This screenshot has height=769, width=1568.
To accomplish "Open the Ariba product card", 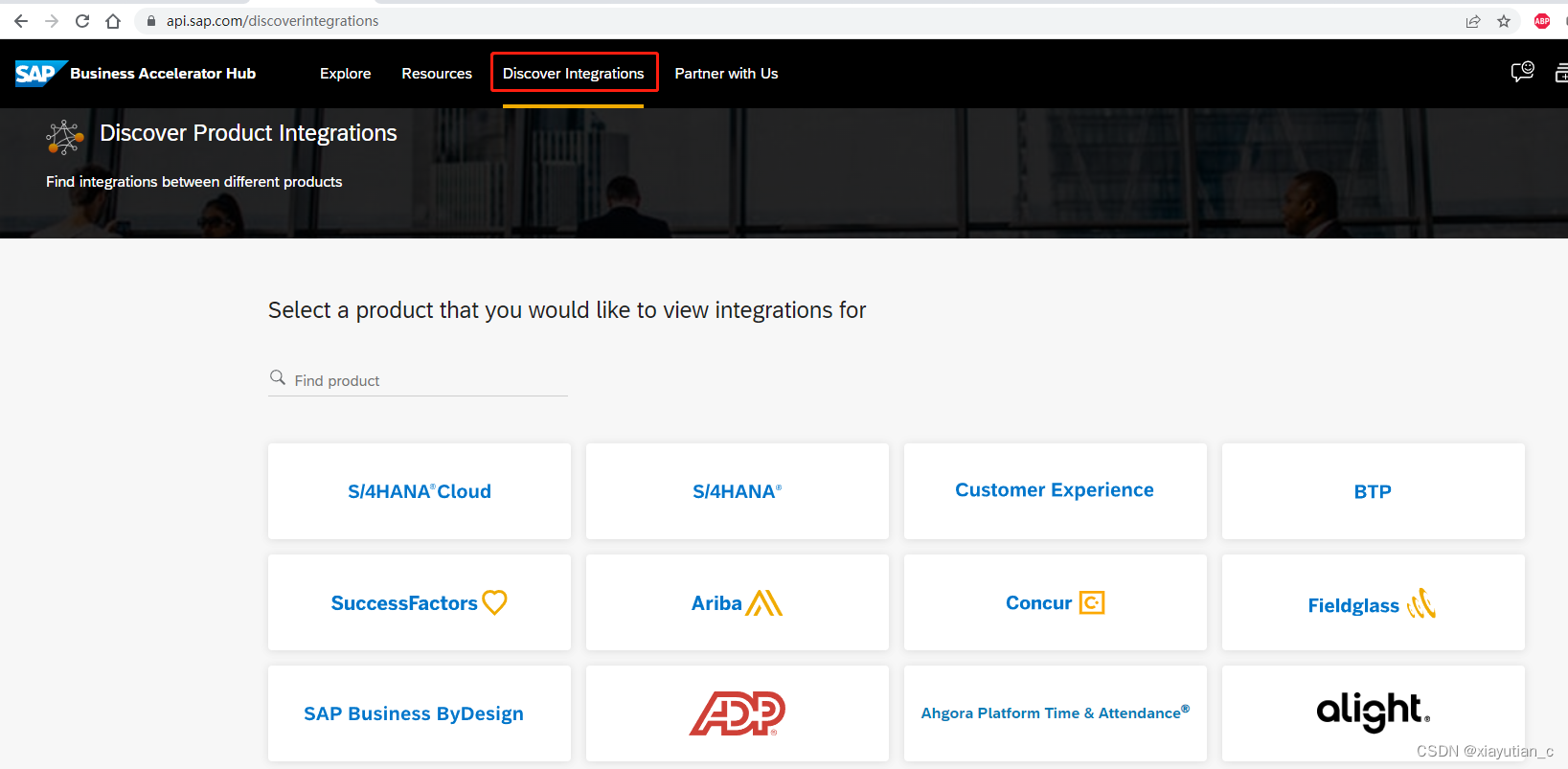I will (x=738, y=602).
